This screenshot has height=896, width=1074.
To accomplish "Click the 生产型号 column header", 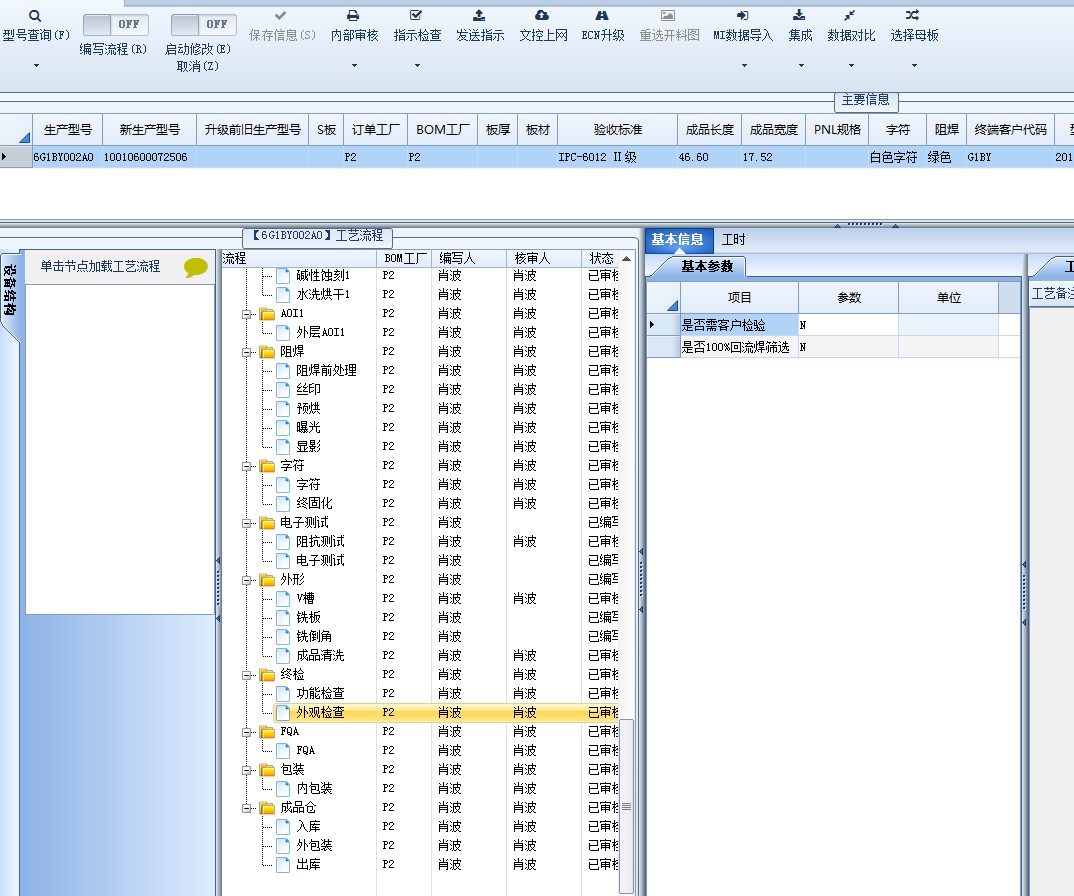I will 68,129.
